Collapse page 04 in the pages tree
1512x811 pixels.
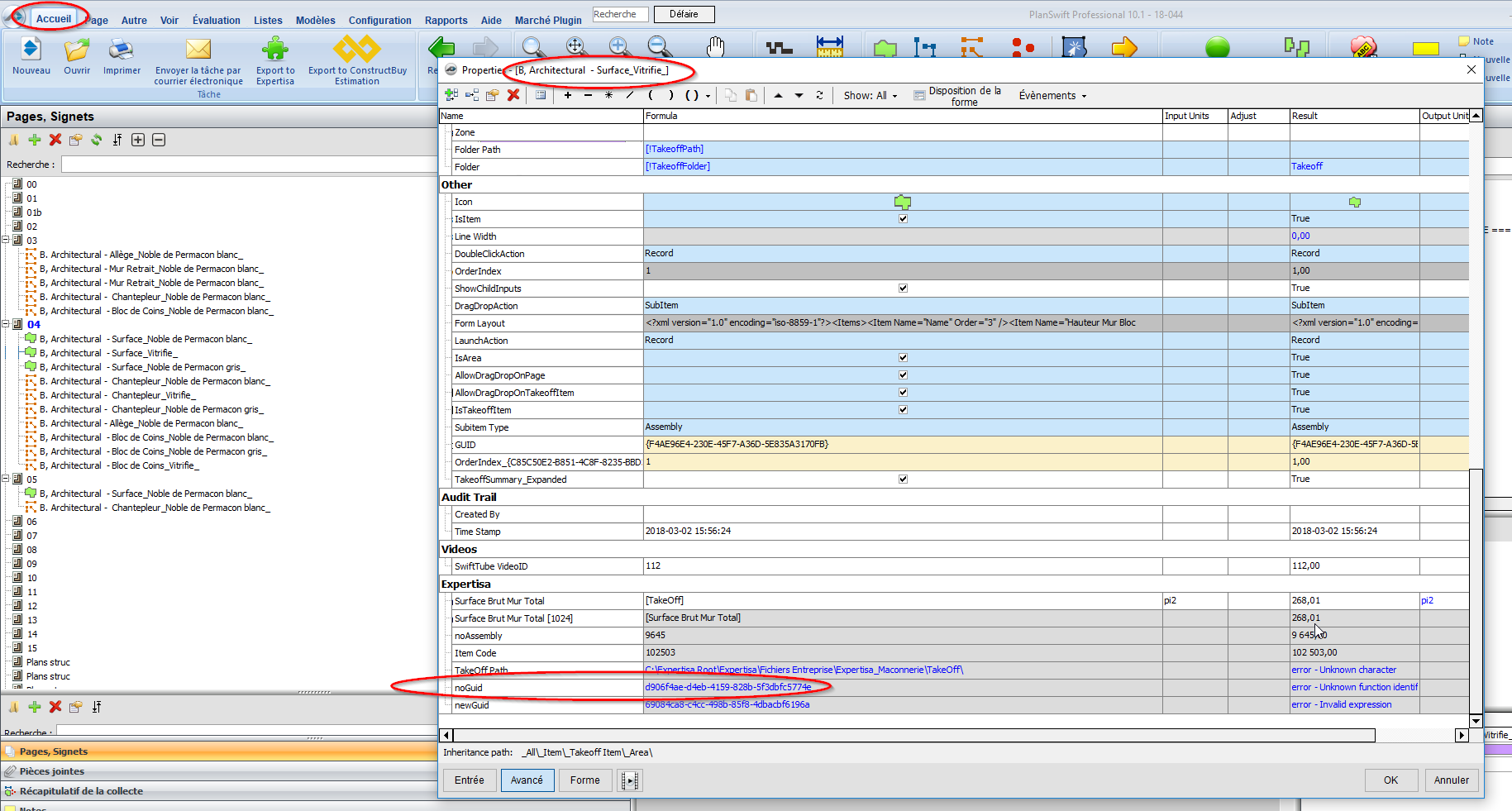click(6, 324)
